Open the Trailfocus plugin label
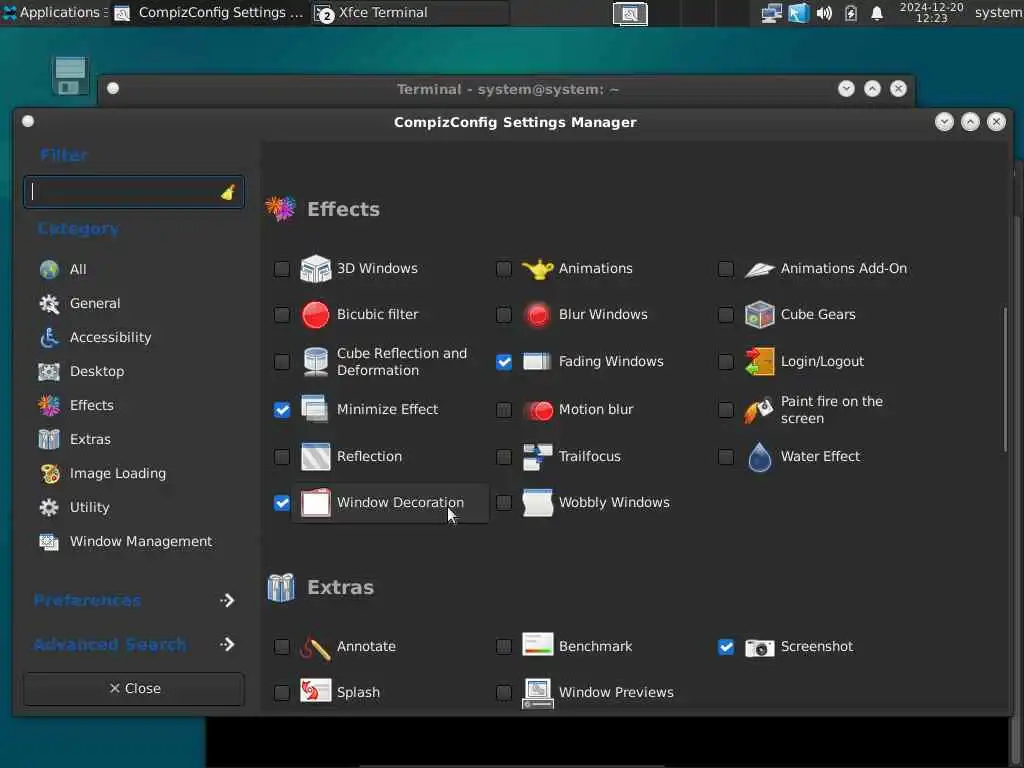 point(589,456)
